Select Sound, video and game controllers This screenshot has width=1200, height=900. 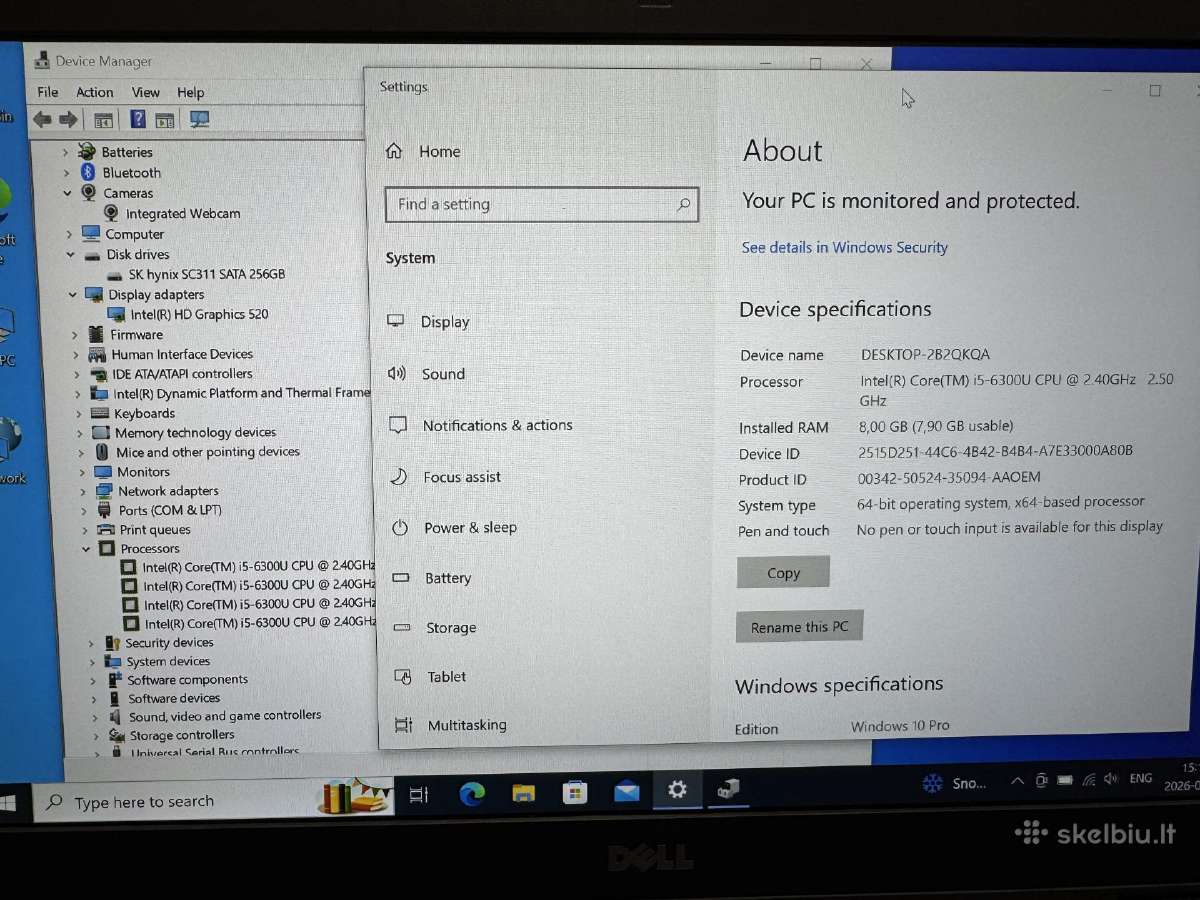coord(224,716)
